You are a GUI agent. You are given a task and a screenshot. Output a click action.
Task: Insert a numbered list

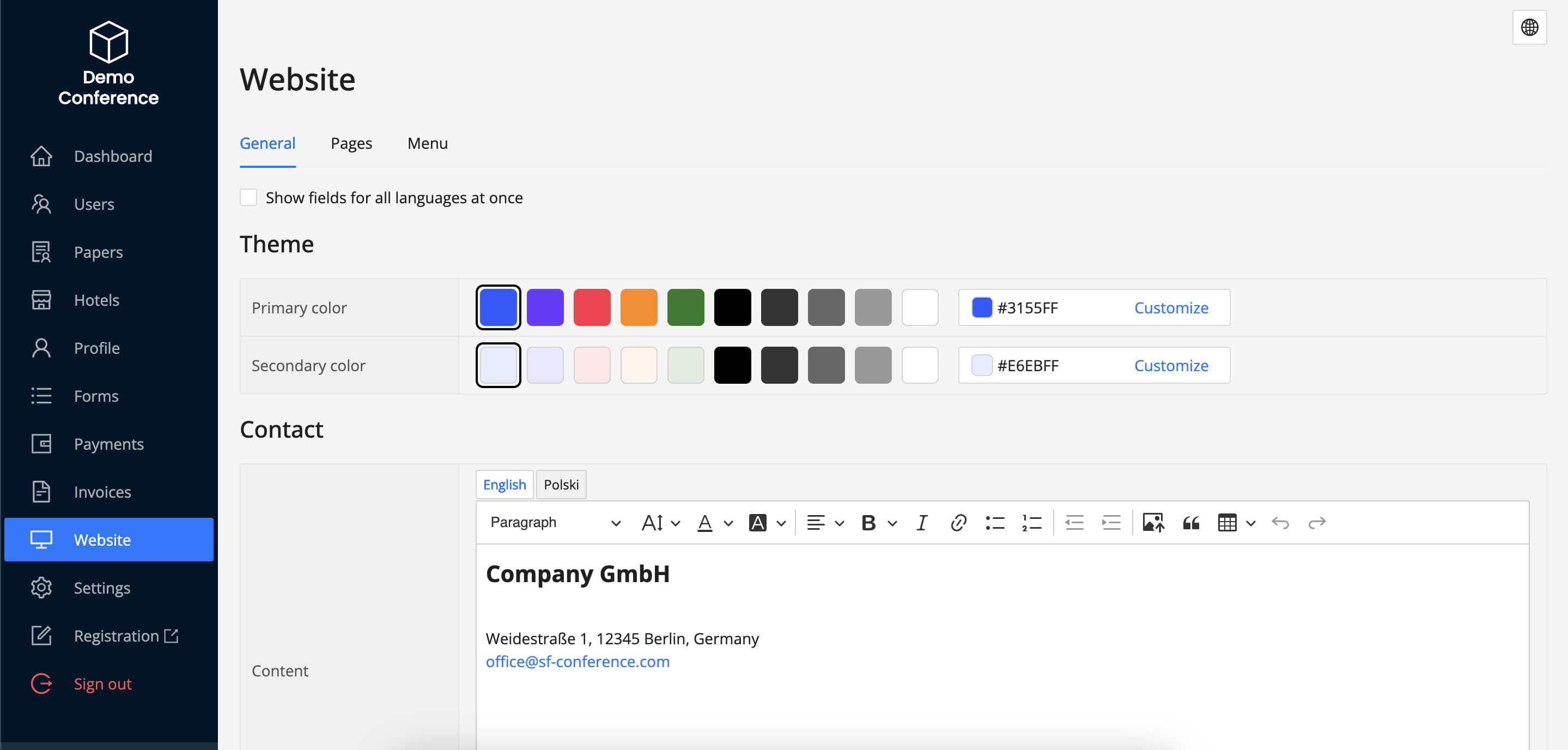click(1032, 522)
